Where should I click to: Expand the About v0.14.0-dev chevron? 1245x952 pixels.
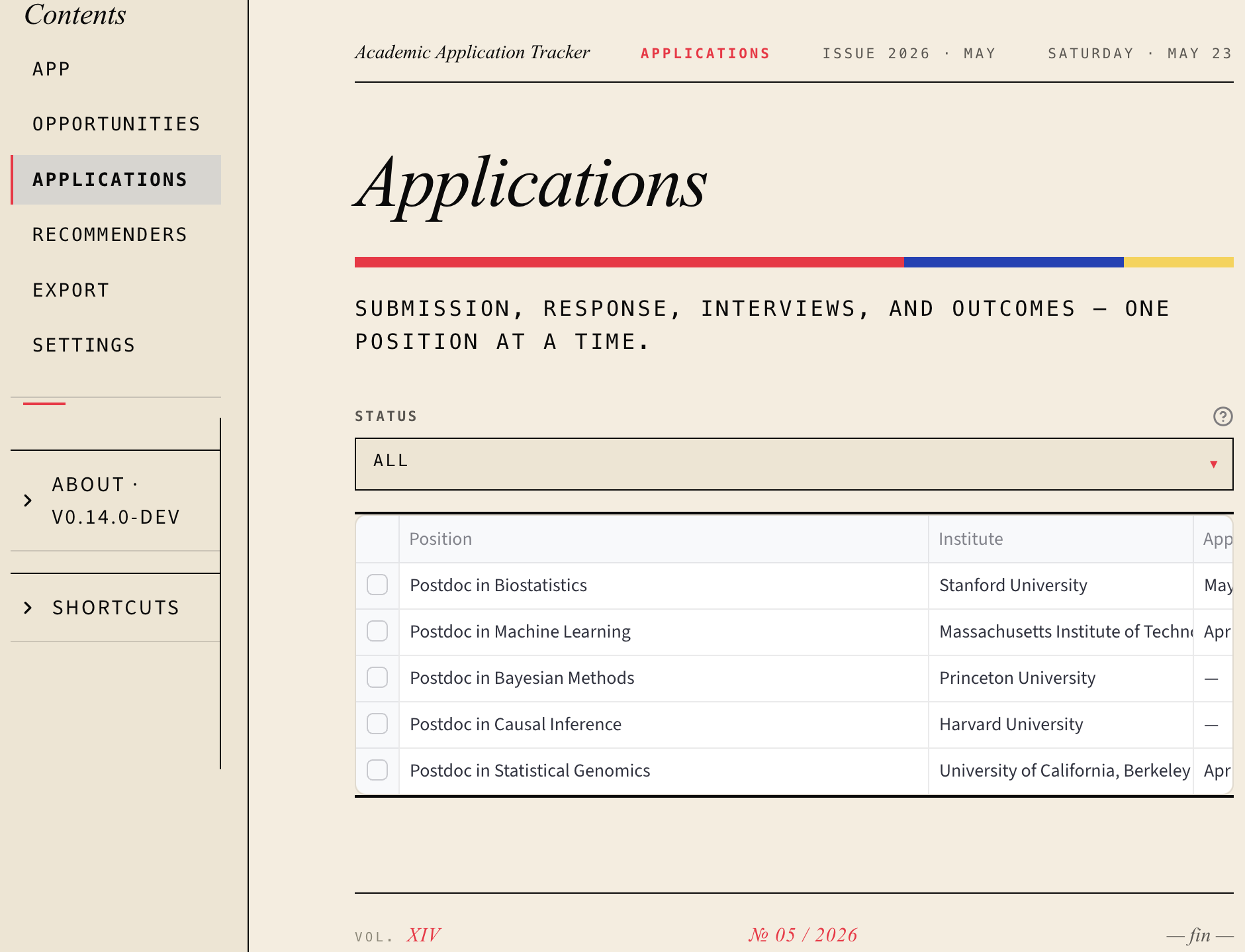pyautogui.click(x=28, y=500)
